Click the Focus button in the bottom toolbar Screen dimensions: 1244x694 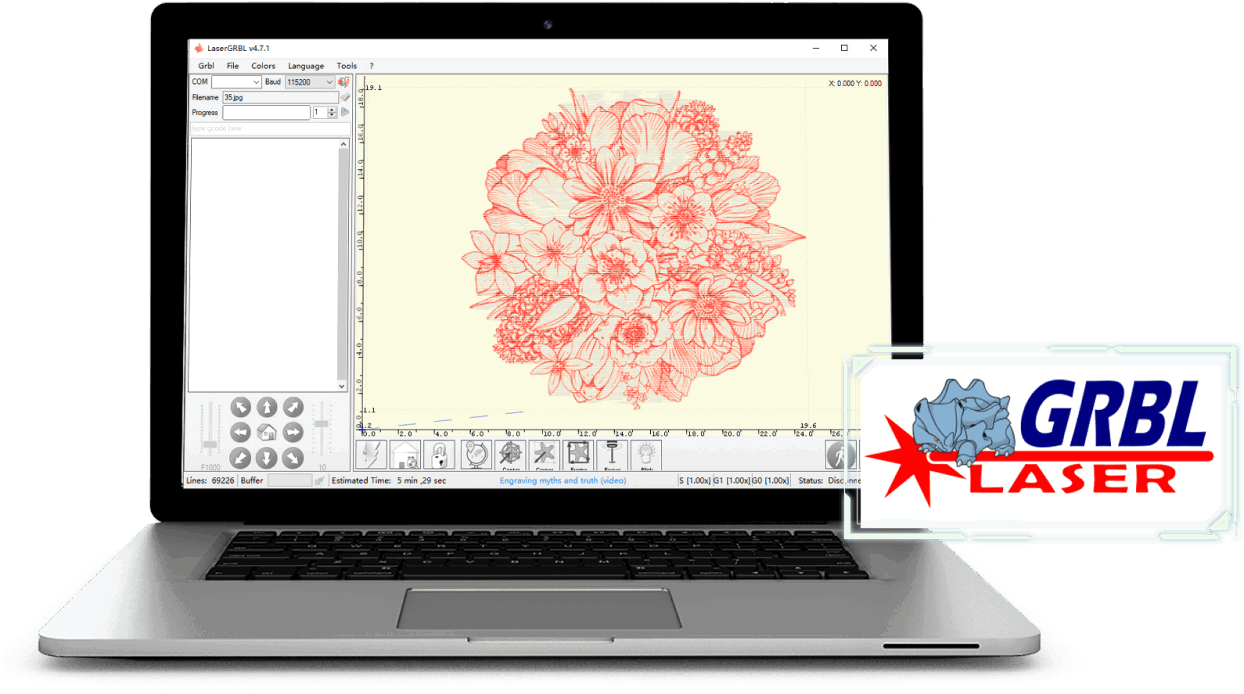point(611,455)
